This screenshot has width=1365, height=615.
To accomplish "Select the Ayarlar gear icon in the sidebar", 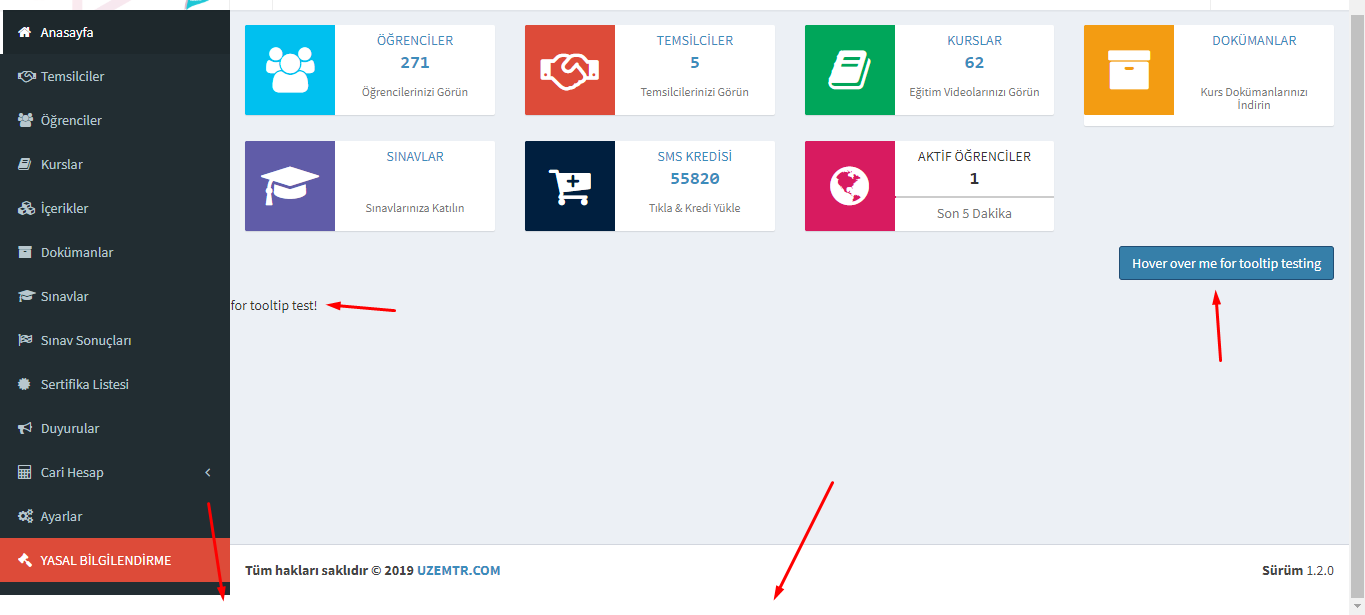I will 25,516.
